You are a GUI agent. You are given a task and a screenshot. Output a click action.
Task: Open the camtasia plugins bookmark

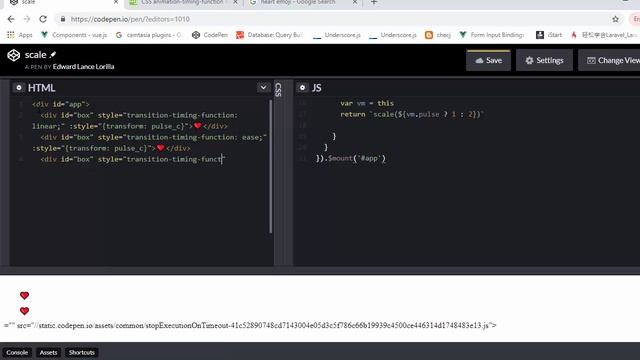pos(149,35)
